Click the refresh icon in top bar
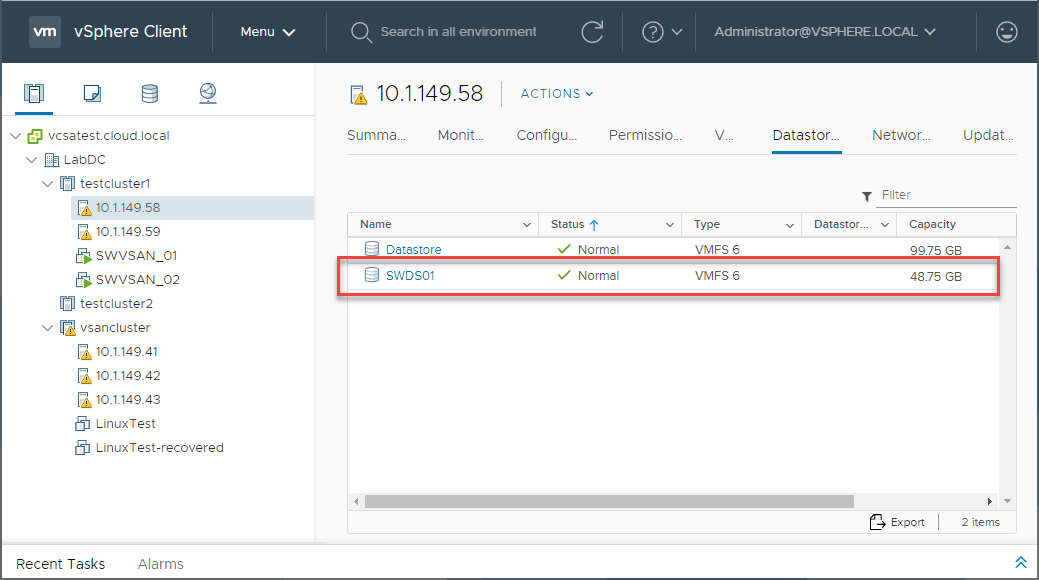Viewport: 1039px width, 580px height. click(592, 32)
